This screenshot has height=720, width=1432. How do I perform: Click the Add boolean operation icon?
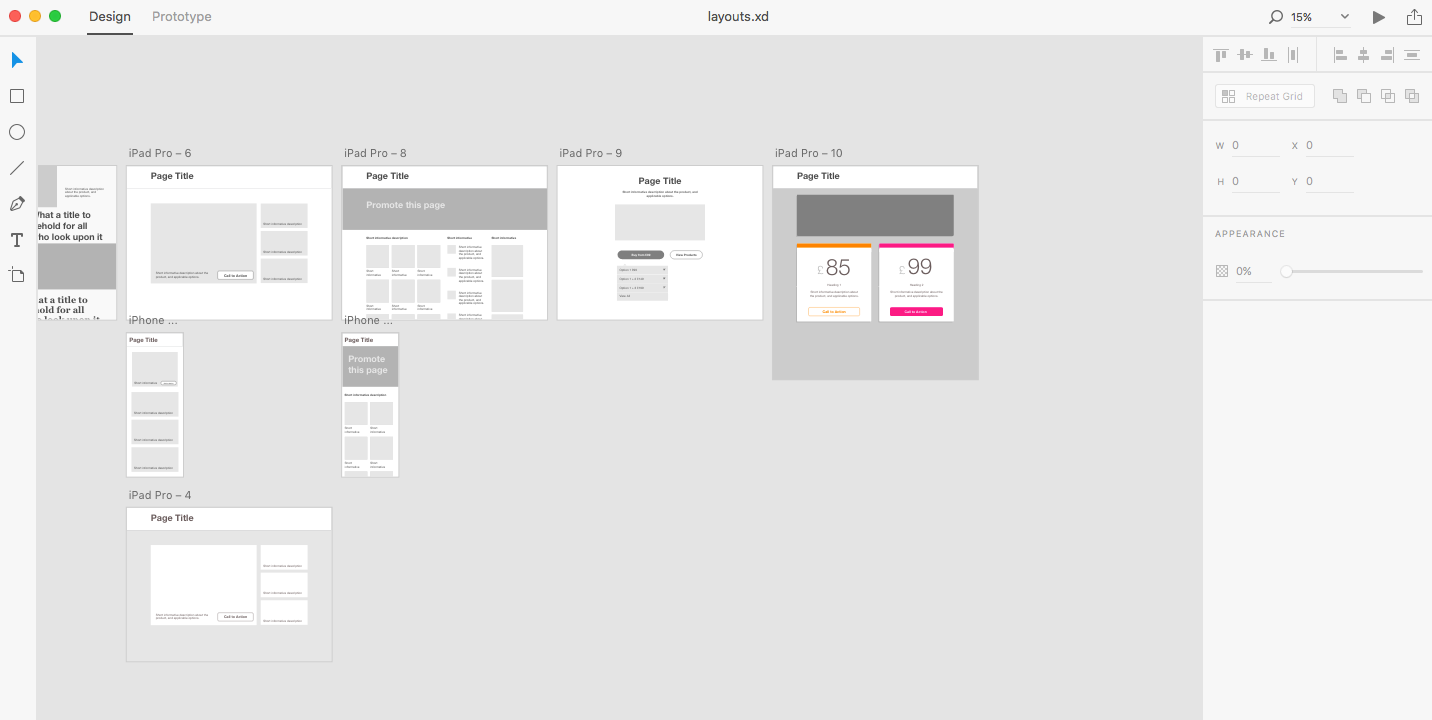pyautogui.click(x=1340, y=96)
